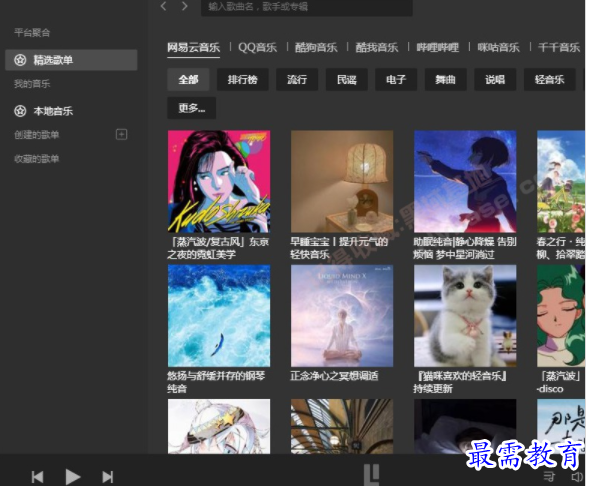This screenshot has width=590, height=486.
Task: Switch to the 哔哩哔哩 tab
Action: pos(438,47)
